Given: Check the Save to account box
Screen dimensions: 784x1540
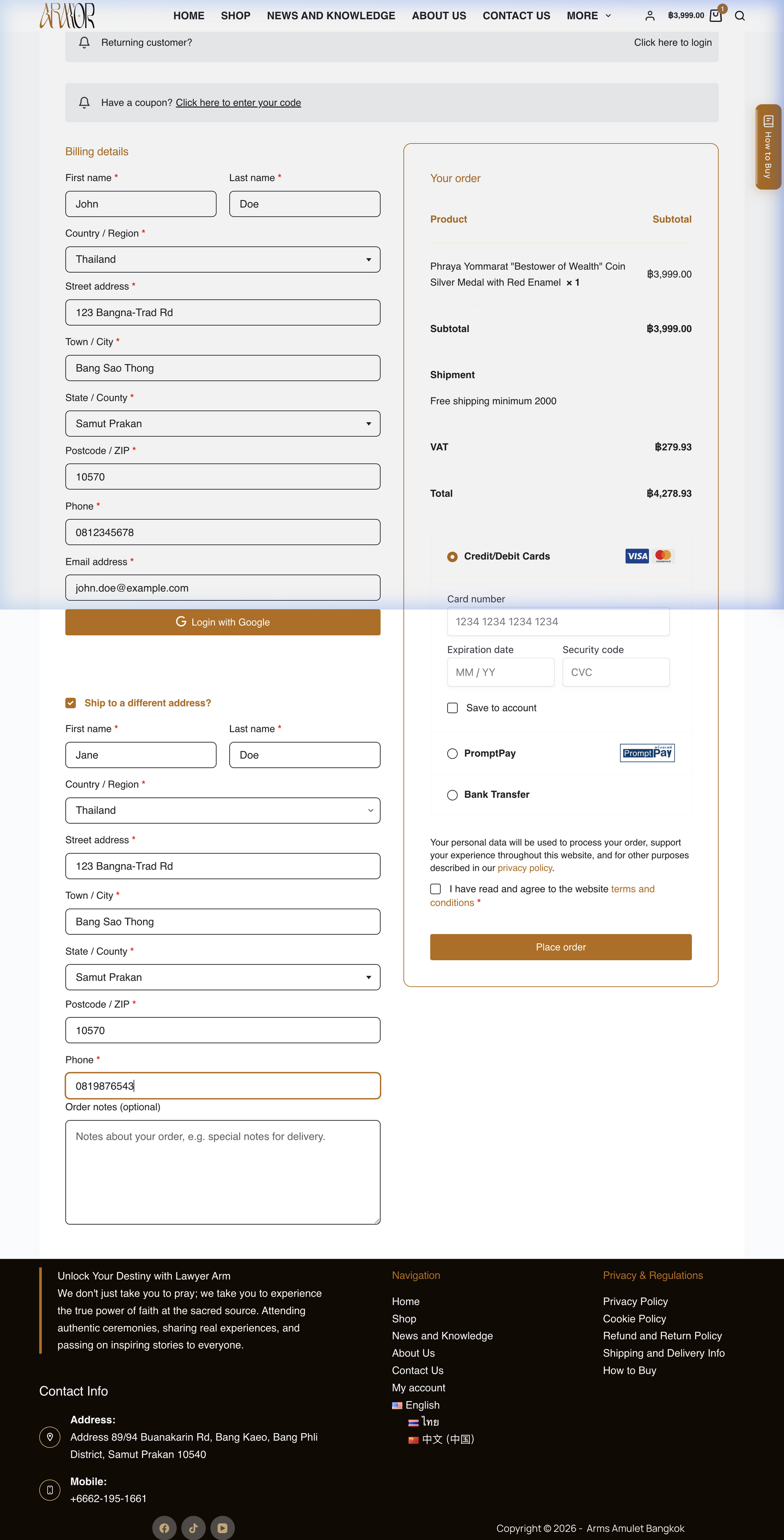Looking at the screenshot, I should 453,708.
